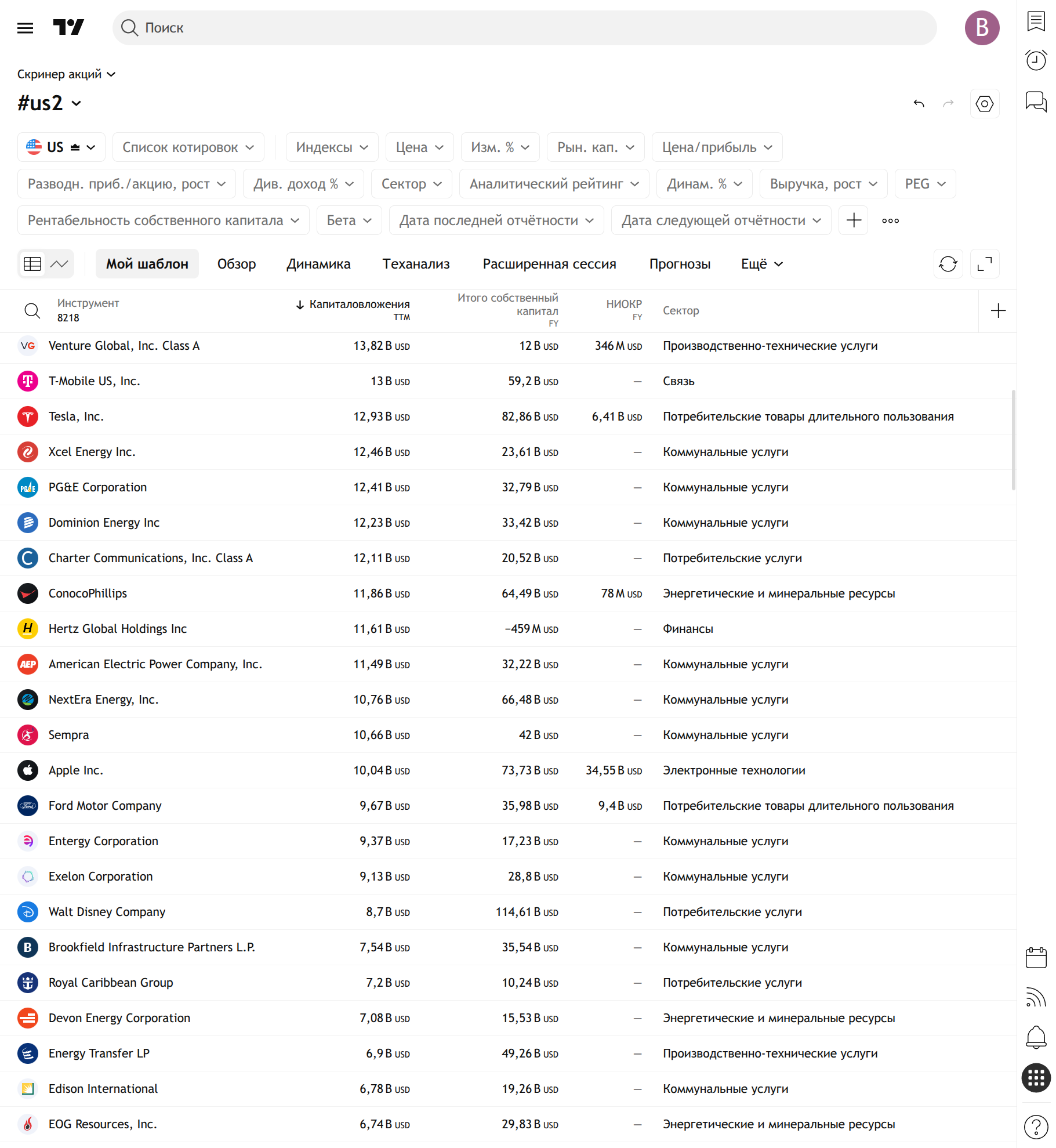Click Tesla's sector Потребительские товары длительного пользования
Image resolution: width=1056 pixels, height=1148 pixels.
pos(808,417)
